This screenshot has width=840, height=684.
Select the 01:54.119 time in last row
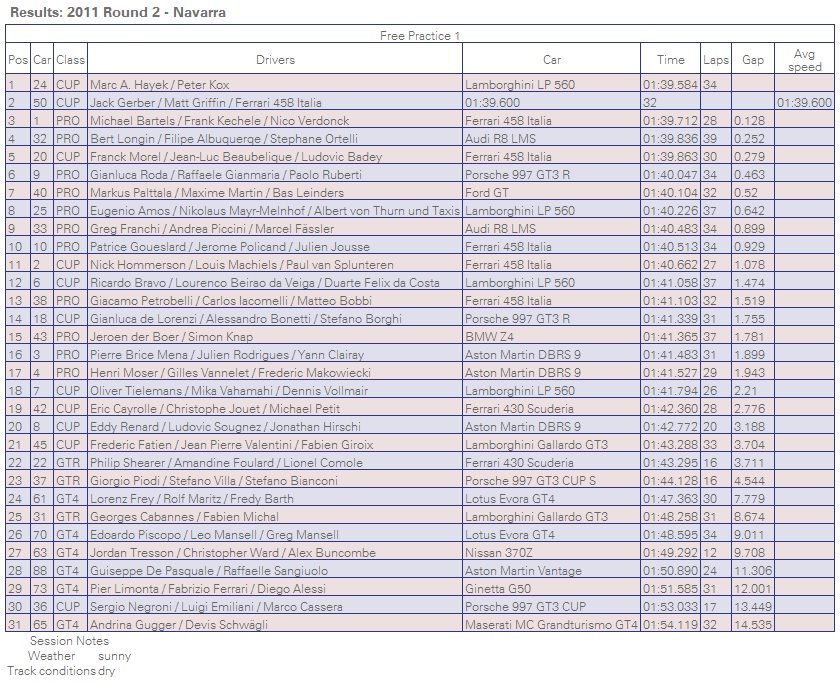click(670, 625)
